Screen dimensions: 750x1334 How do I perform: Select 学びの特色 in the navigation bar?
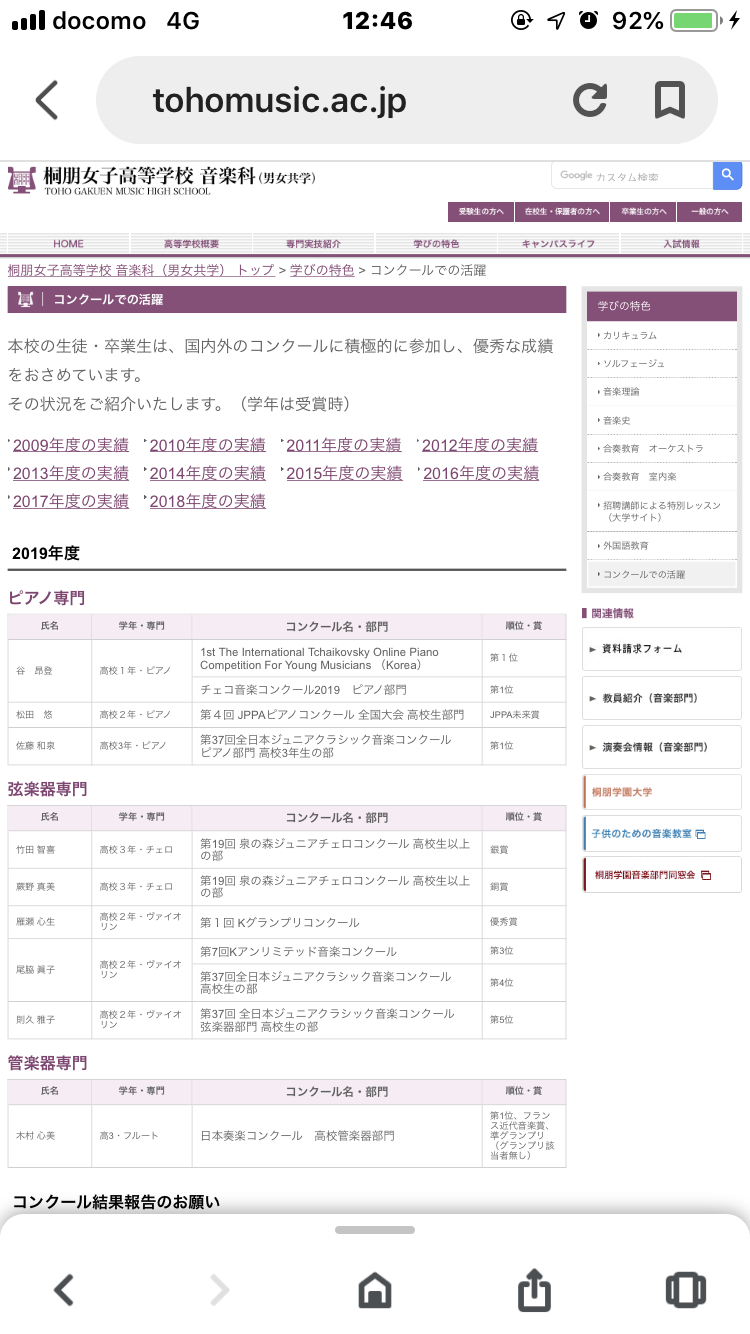[x=436, y=244]
